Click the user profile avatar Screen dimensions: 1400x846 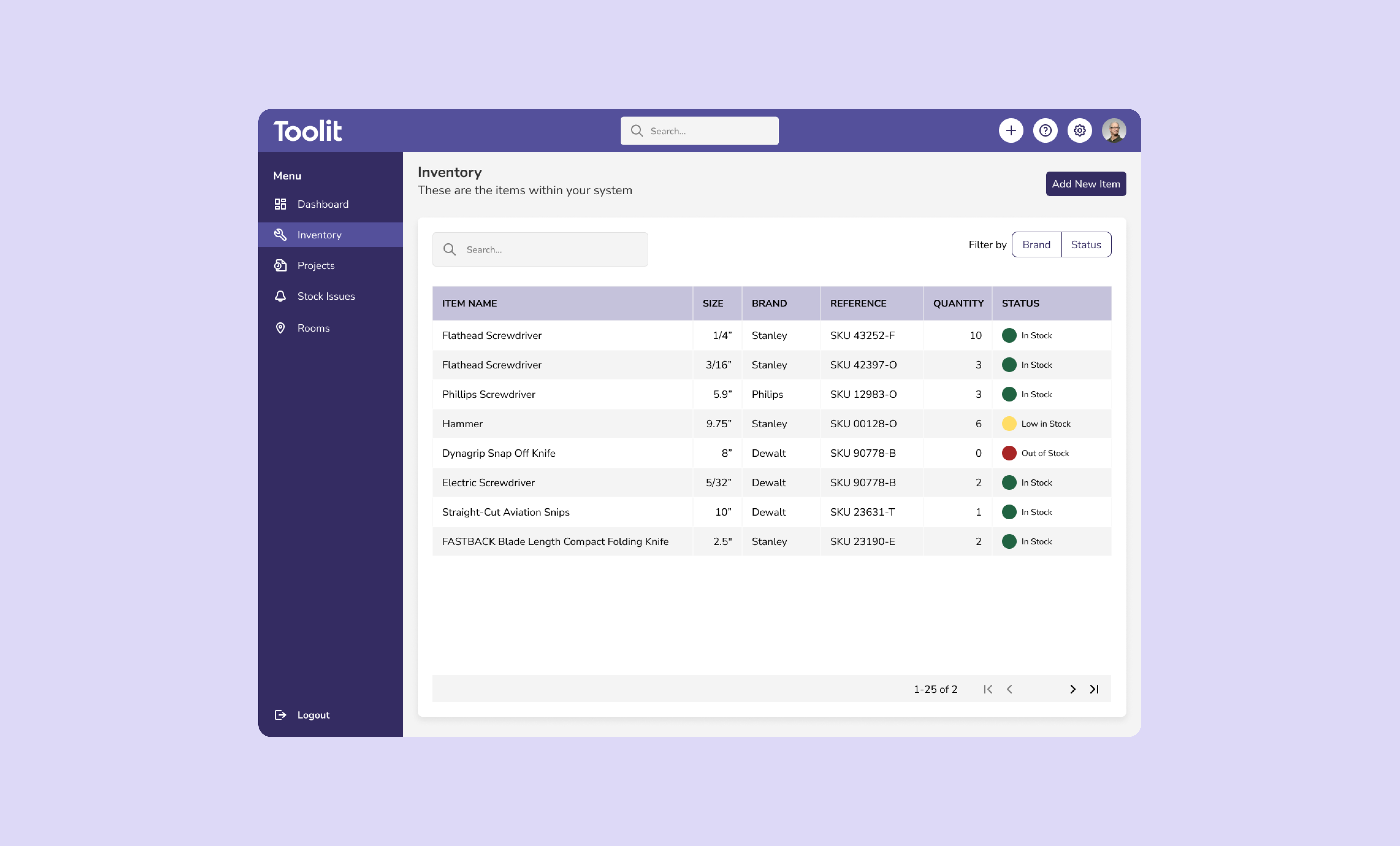point(1114,131)
